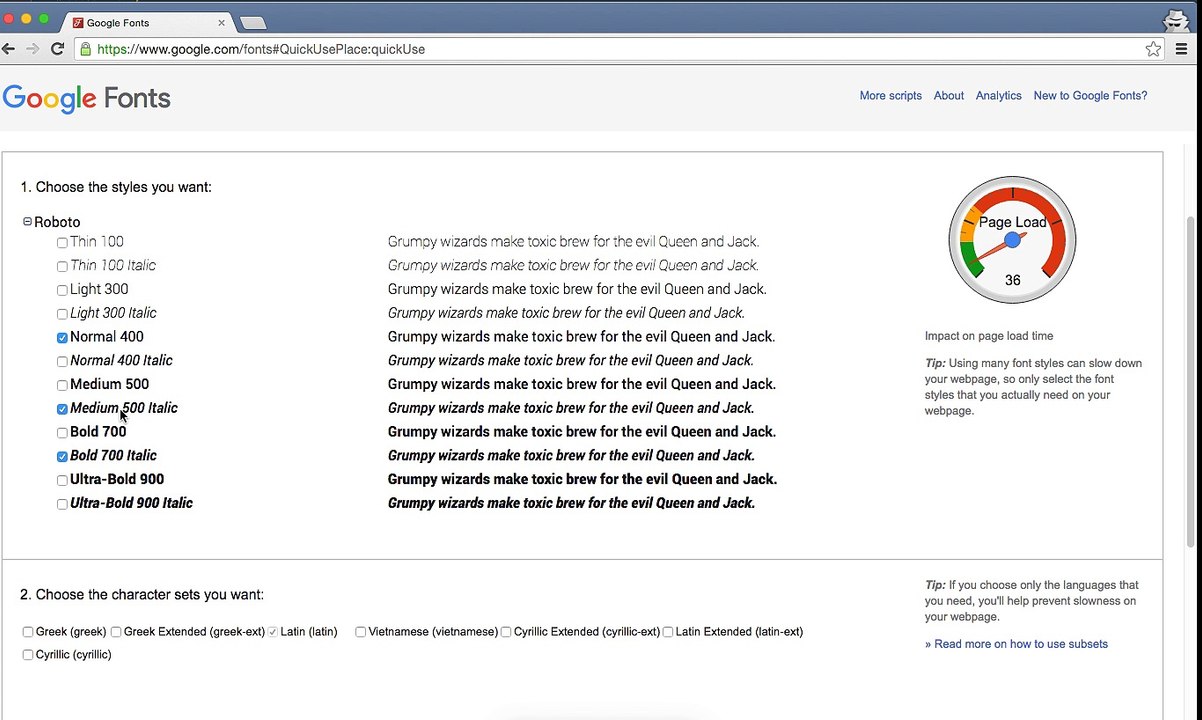Check the Ultra-Bold 900 Italic style

tap(62, 505)
